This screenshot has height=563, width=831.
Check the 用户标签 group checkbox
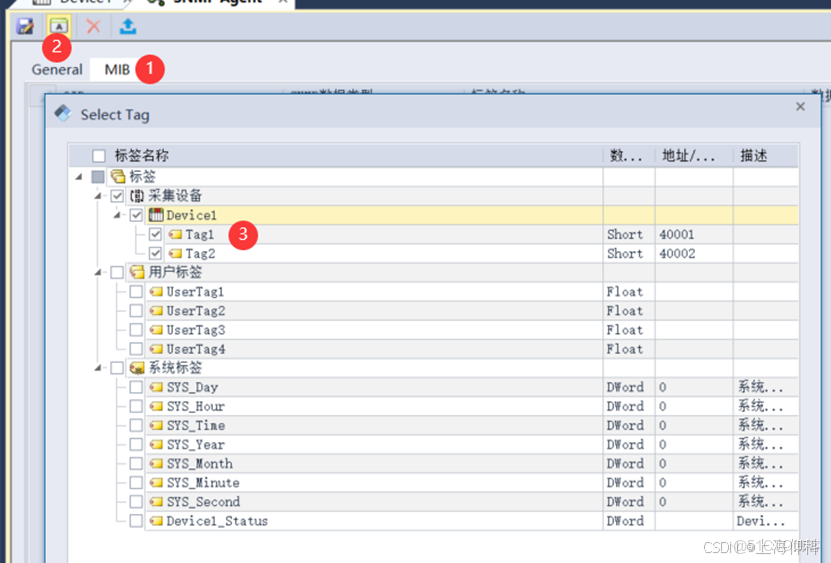pos(117,272)
